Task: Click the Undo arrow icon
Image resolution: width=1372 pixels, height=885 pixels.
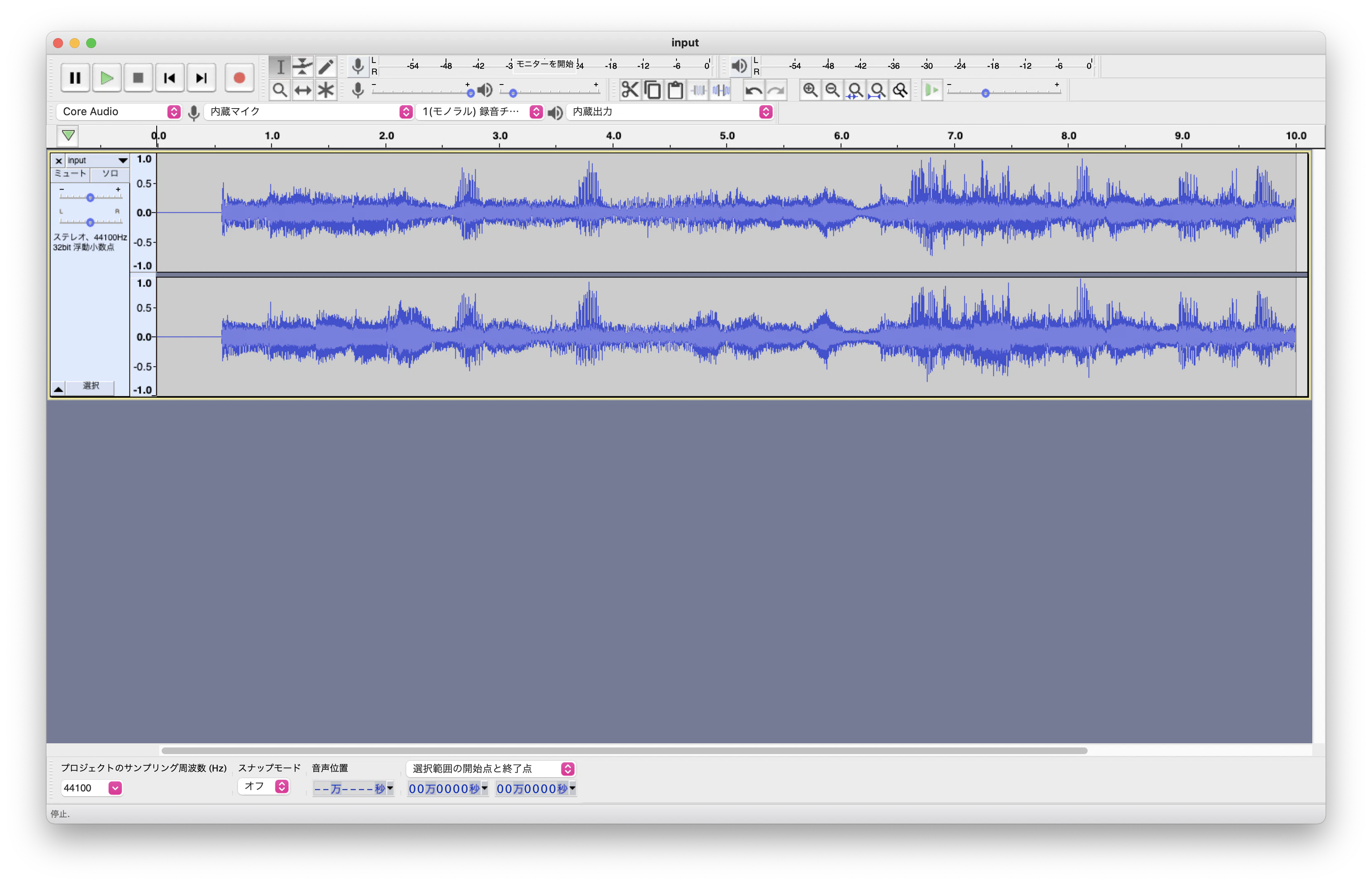Action: click(753, 90)
